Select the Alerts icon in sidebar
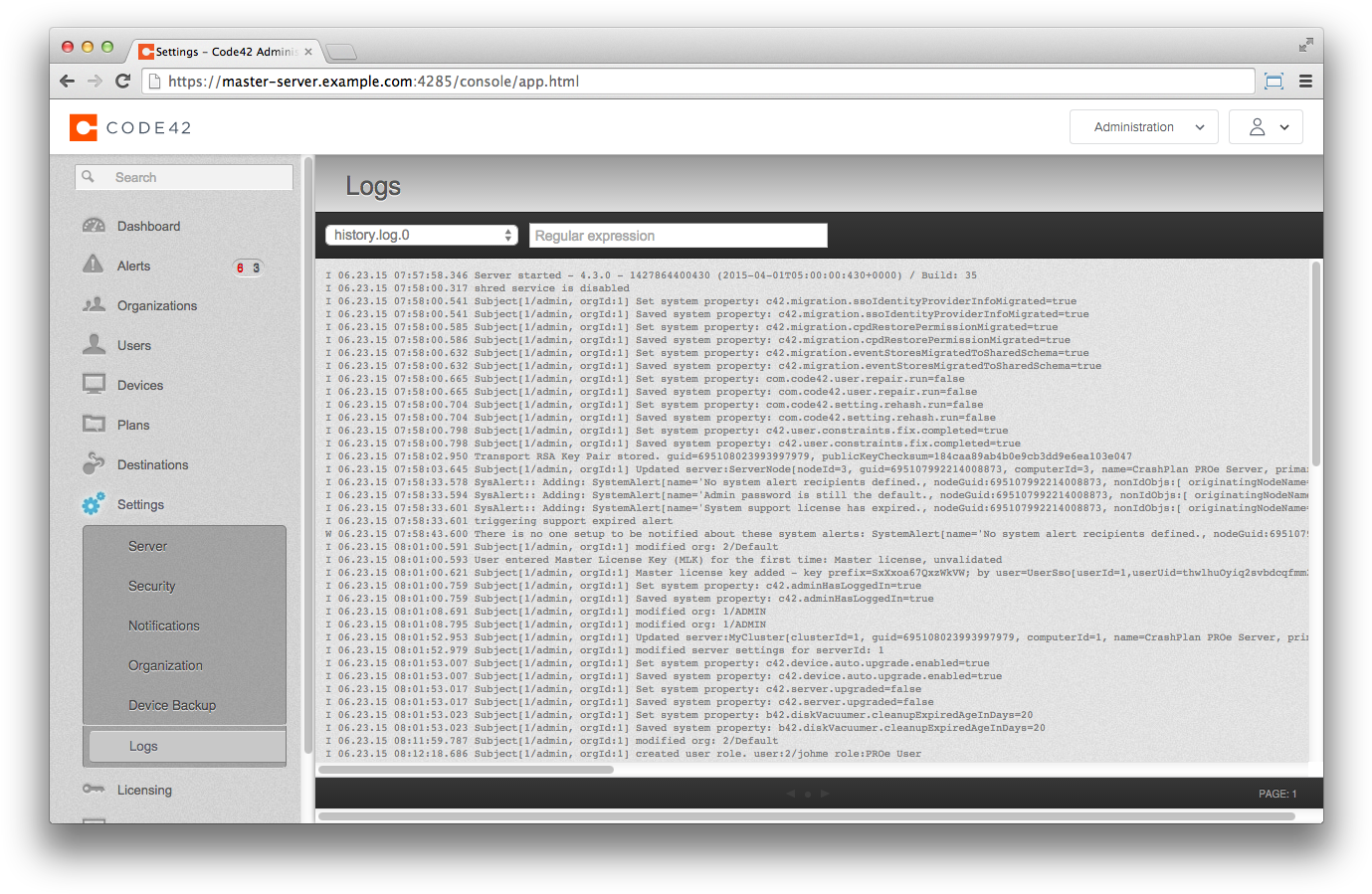The height and width of the screenshot is (894, 1372). 93,266
